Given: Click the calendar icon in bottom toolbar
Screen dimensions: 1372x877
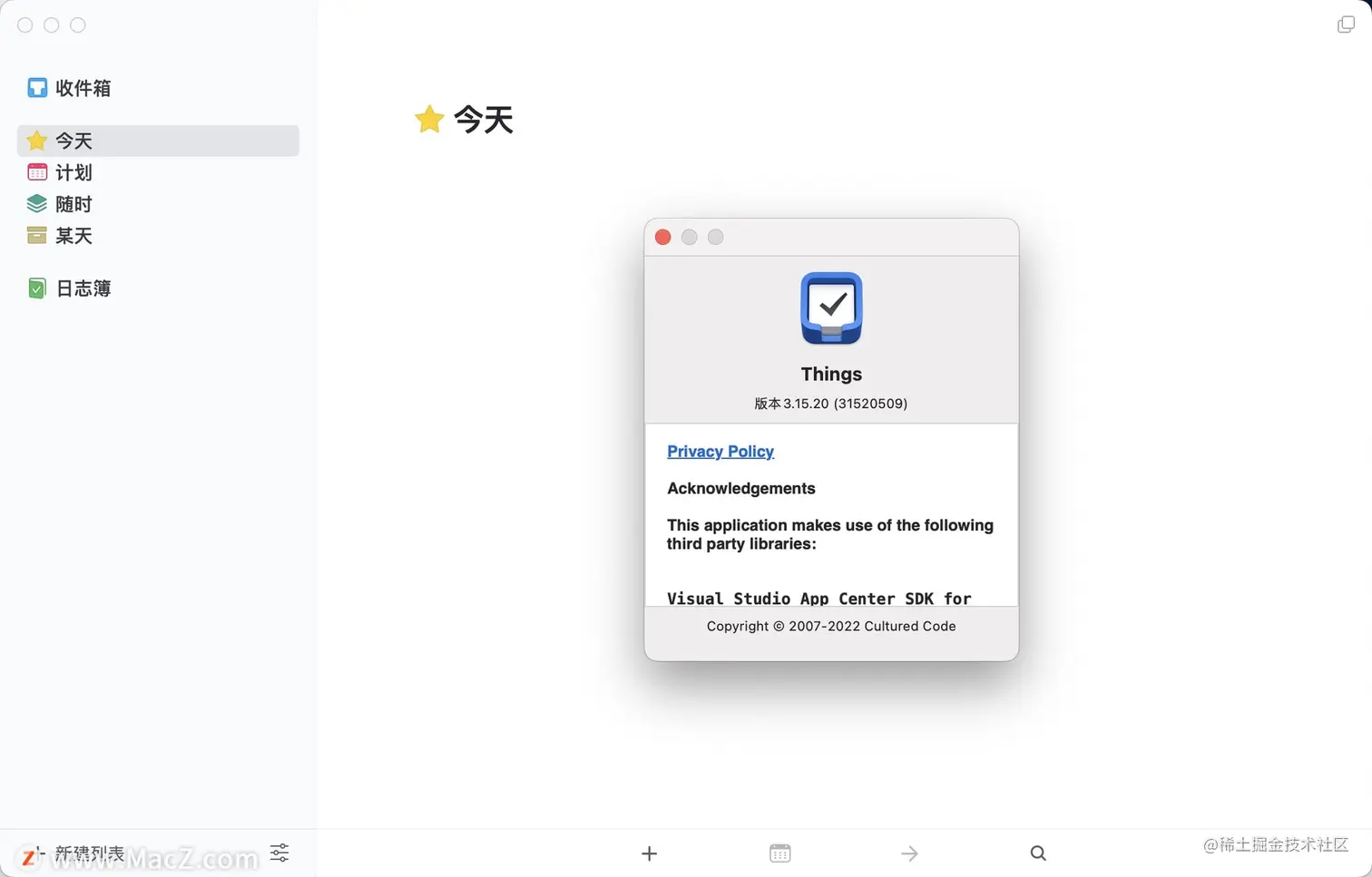Looking at the screenshot, I should coord(780,853).
